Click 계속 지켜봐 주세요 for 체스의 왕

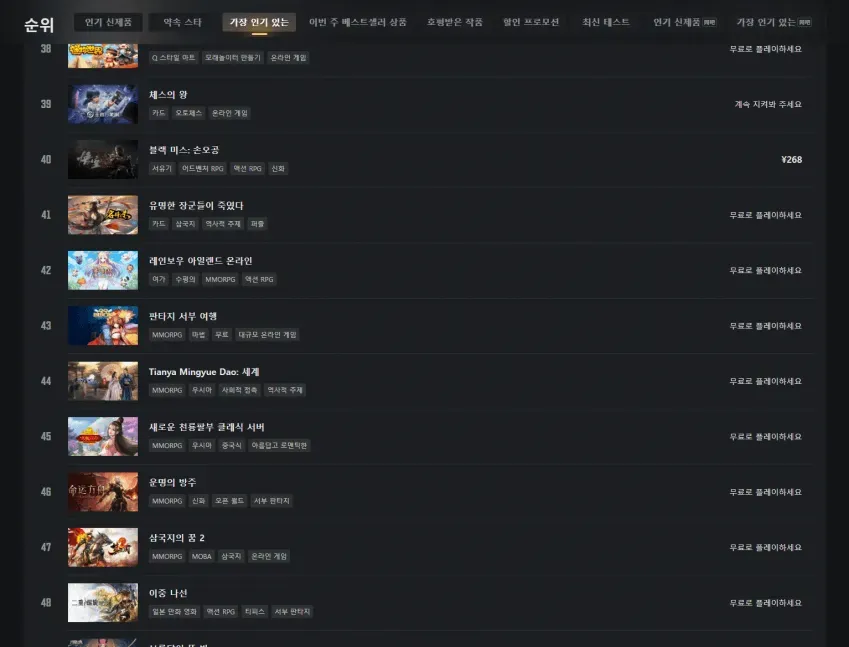(768, 104)
